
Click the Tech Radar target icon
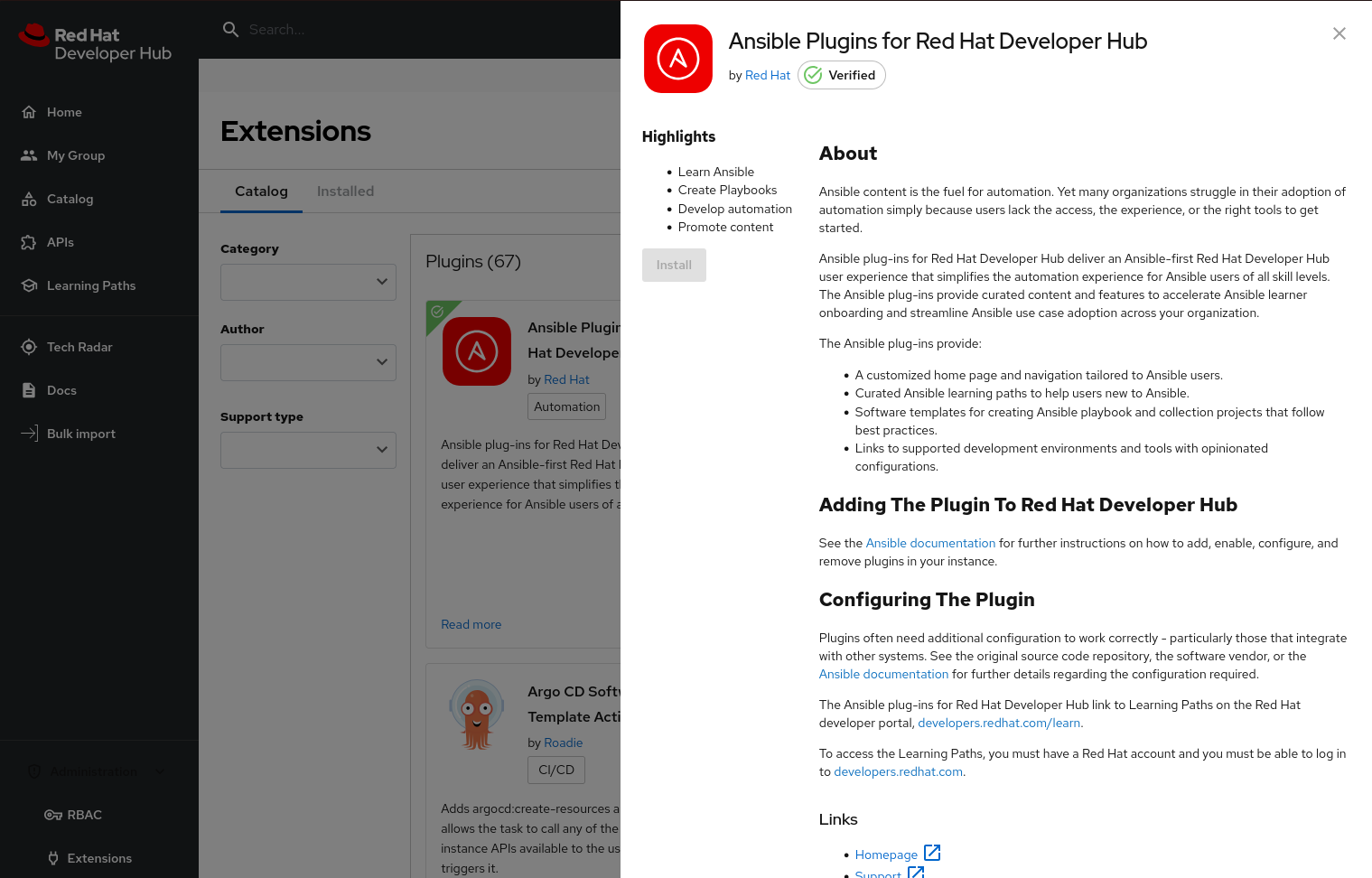pos(29,347)
